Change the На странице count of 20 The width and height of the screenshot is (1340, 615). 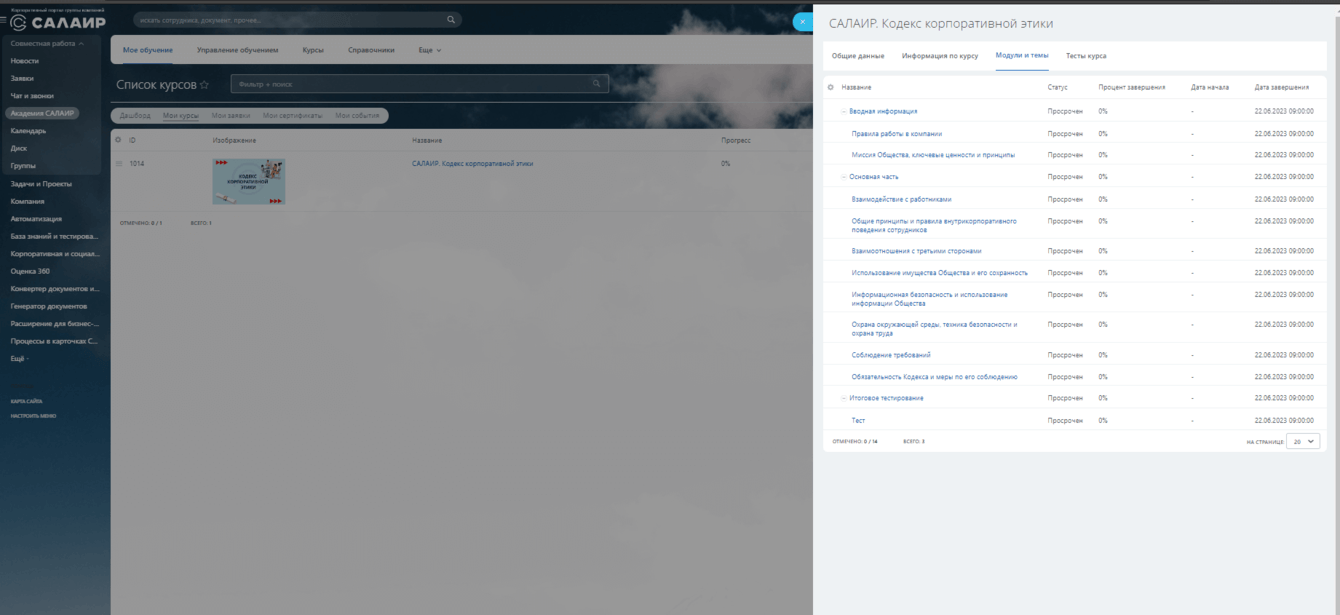1303,441
